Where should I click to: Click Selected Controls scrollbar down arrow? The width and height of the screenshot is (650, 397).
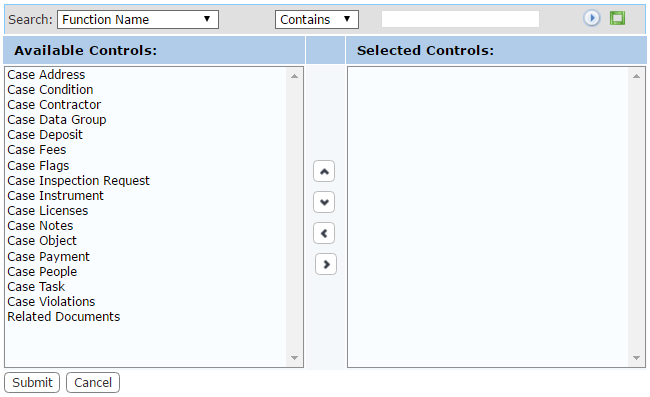click(x=636, y=358)
